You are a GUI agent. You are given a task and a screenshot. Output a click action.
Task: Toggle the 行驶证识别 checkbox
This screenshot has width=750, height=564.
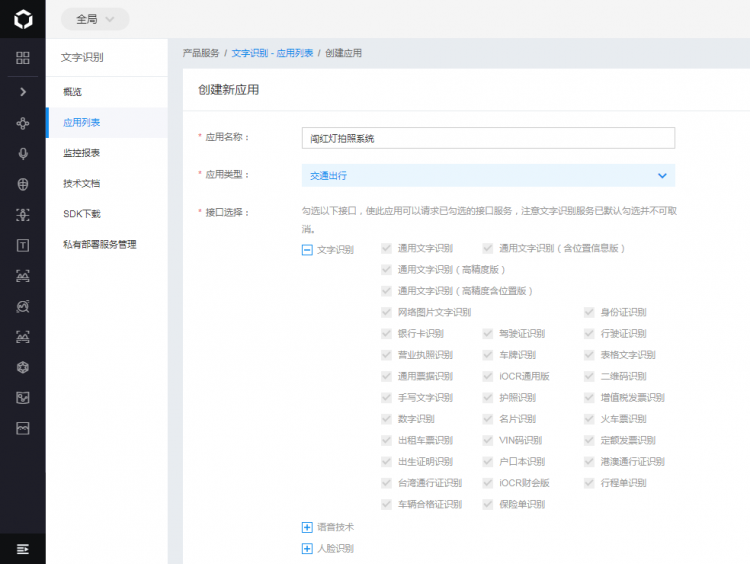point(589,333)
